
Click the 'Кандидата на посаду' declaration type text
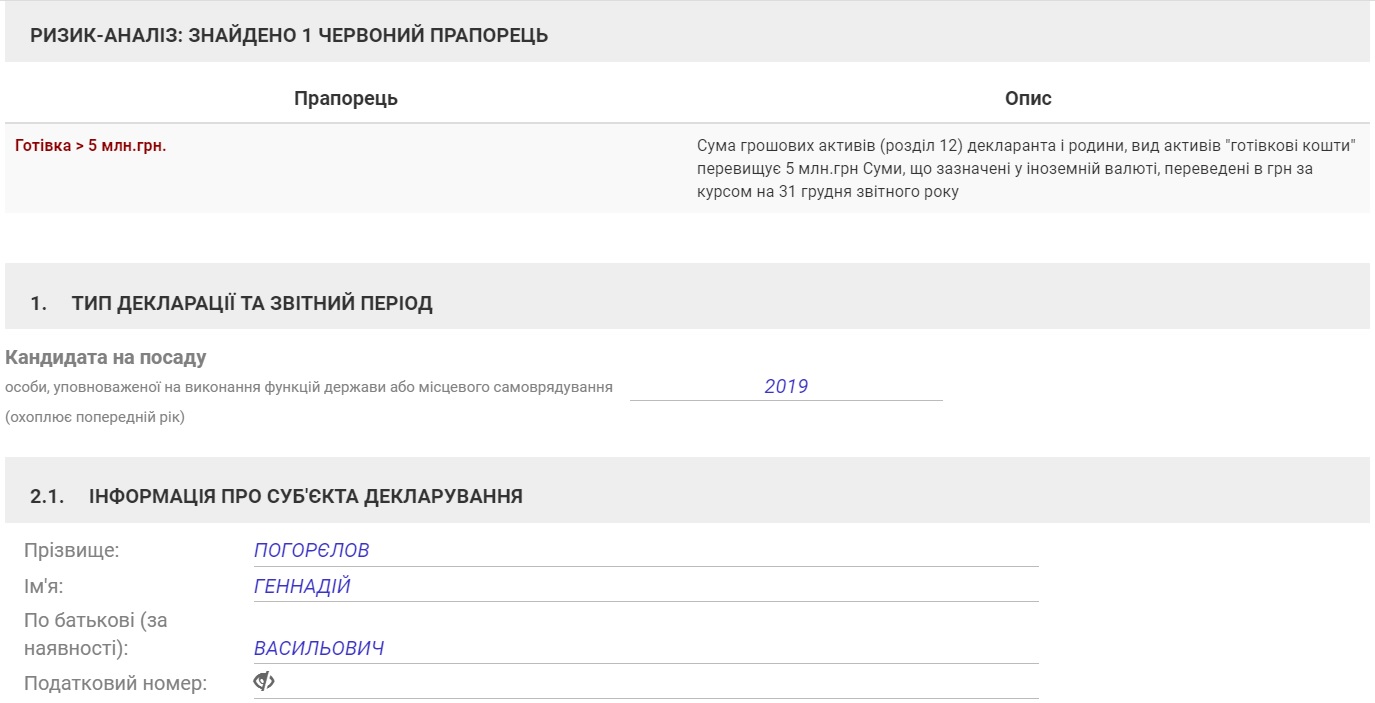106,358
